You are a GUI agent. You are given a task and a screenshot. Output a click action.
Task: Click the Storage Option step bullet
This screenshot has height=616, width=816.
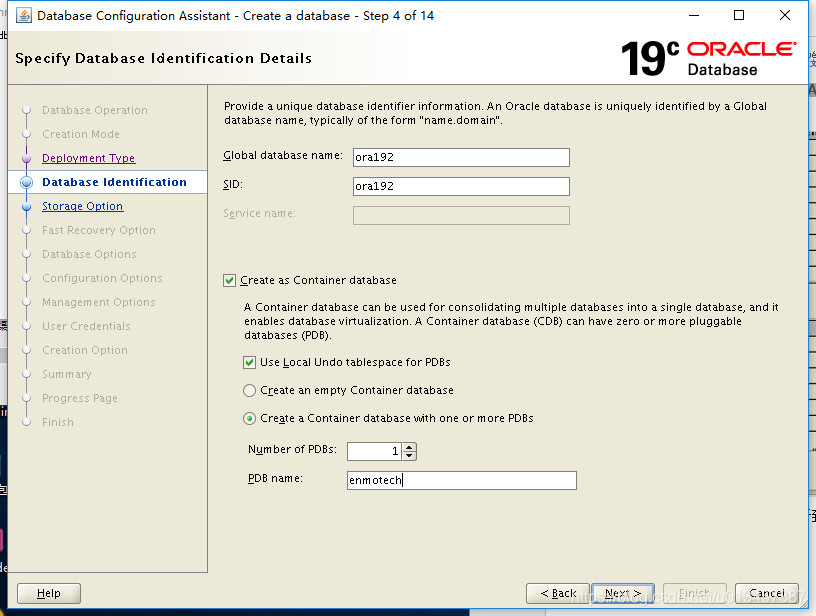click(x=27, y=207)
